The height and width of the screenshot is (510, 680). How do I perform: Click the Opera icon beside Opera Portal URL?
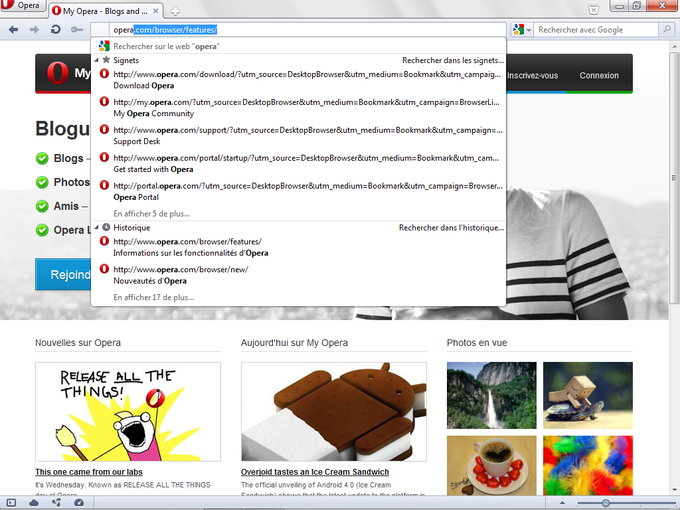click(x=104, y=185)
